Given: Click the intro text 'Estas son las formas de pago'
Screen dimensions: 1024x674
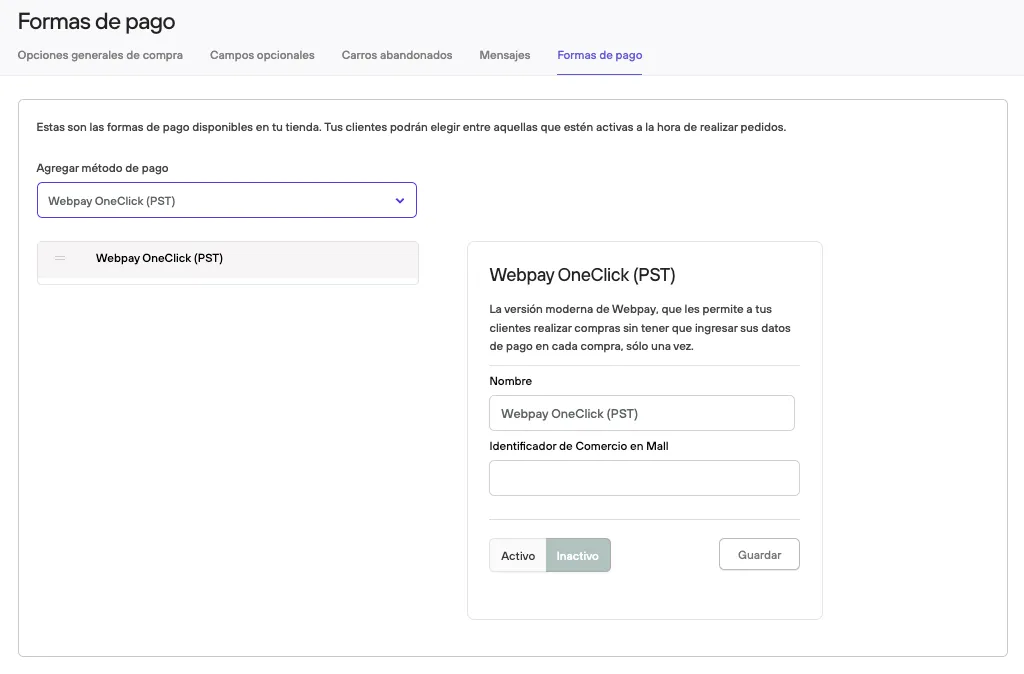Looking at the screenshot, I should [x=411, y=127].
